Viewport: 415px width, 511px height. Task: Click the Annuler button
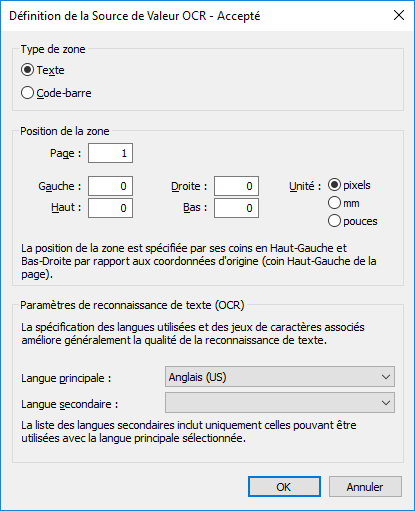(365, 487)
